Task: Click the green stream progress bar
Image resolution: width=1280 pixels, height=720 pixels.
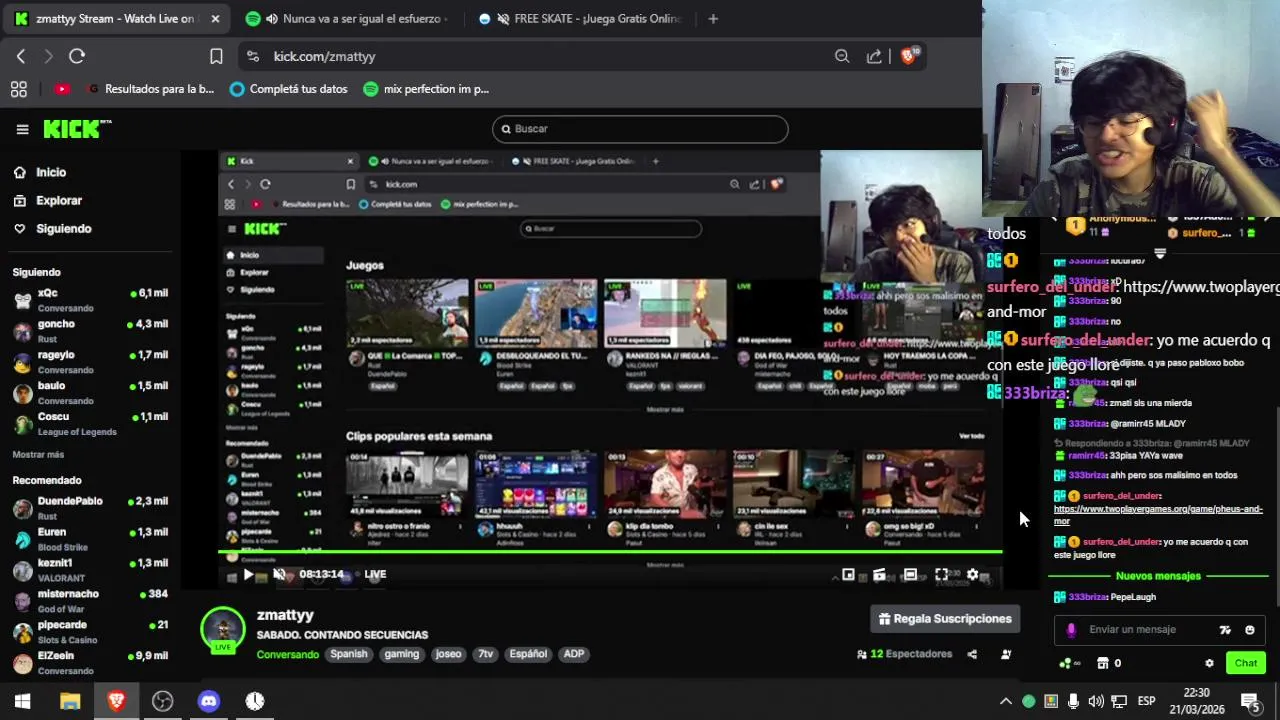Action: [610, 551]
